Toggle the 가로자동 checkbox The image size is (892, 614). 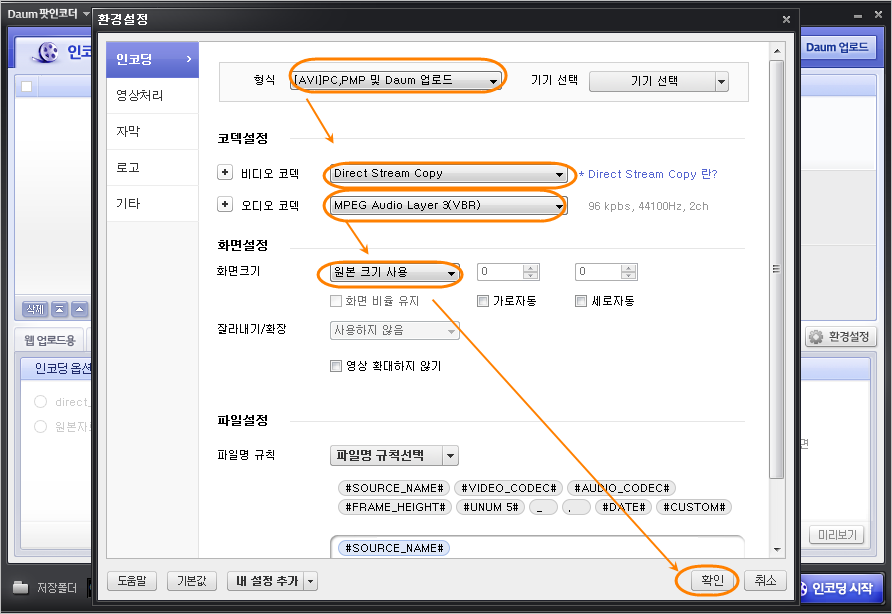coord(483,300)
